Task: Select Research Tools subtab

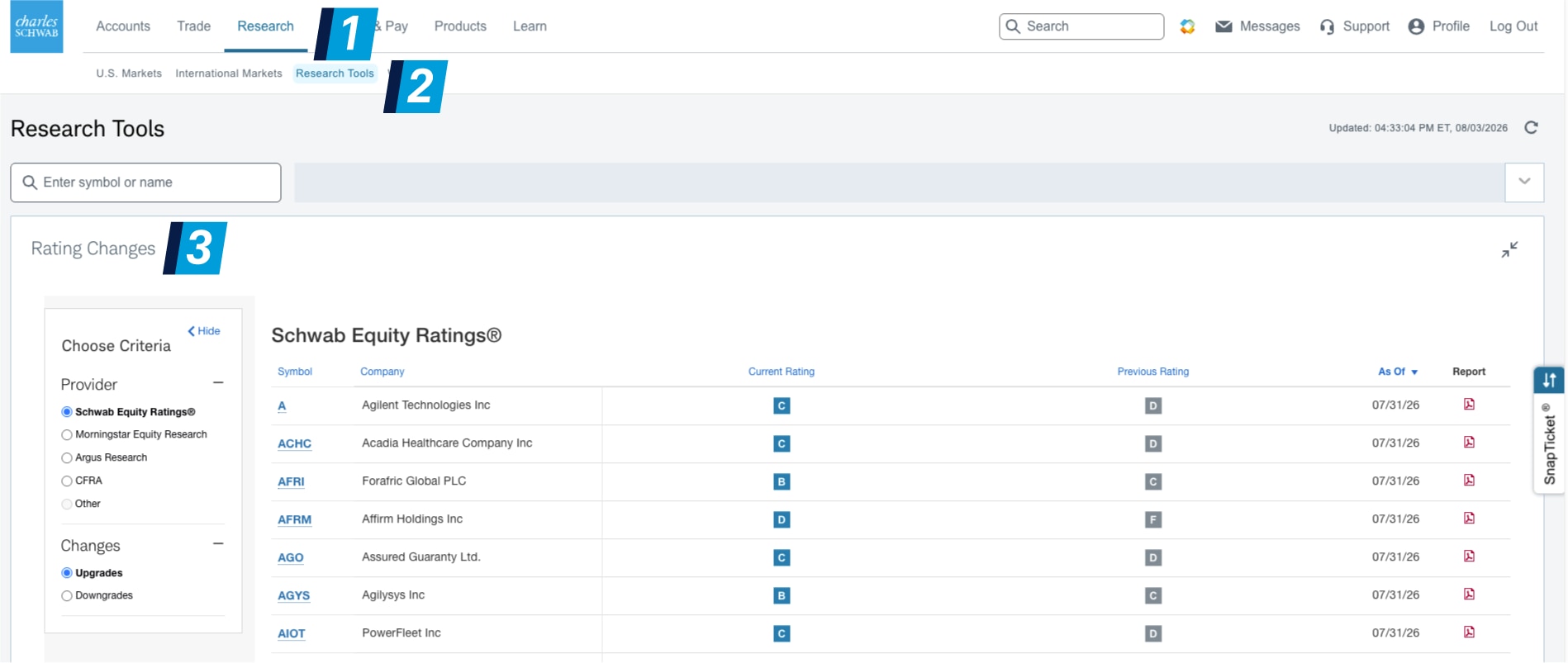Action: [x=335, y=73]
